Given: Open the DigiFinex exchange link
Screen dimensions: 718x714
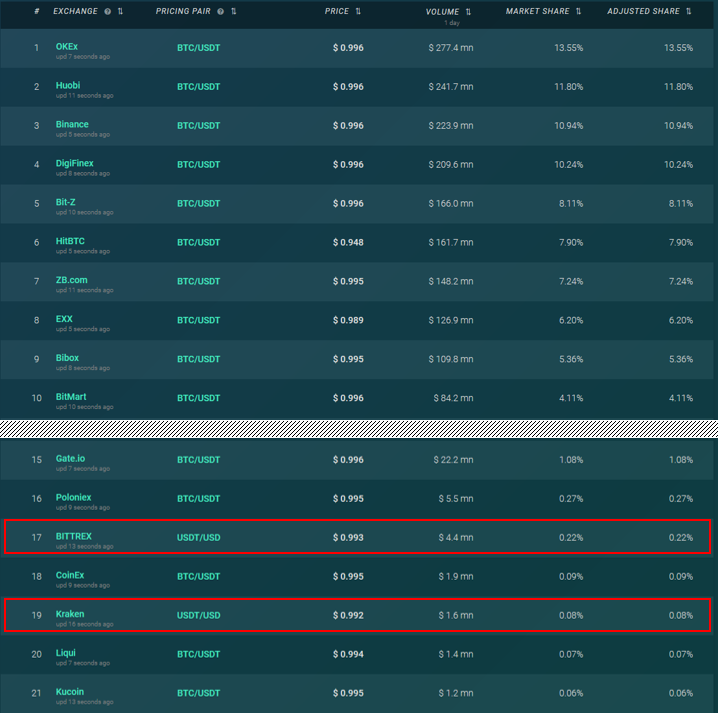Looking at the screenshot, I should click(x=75, y=164).
